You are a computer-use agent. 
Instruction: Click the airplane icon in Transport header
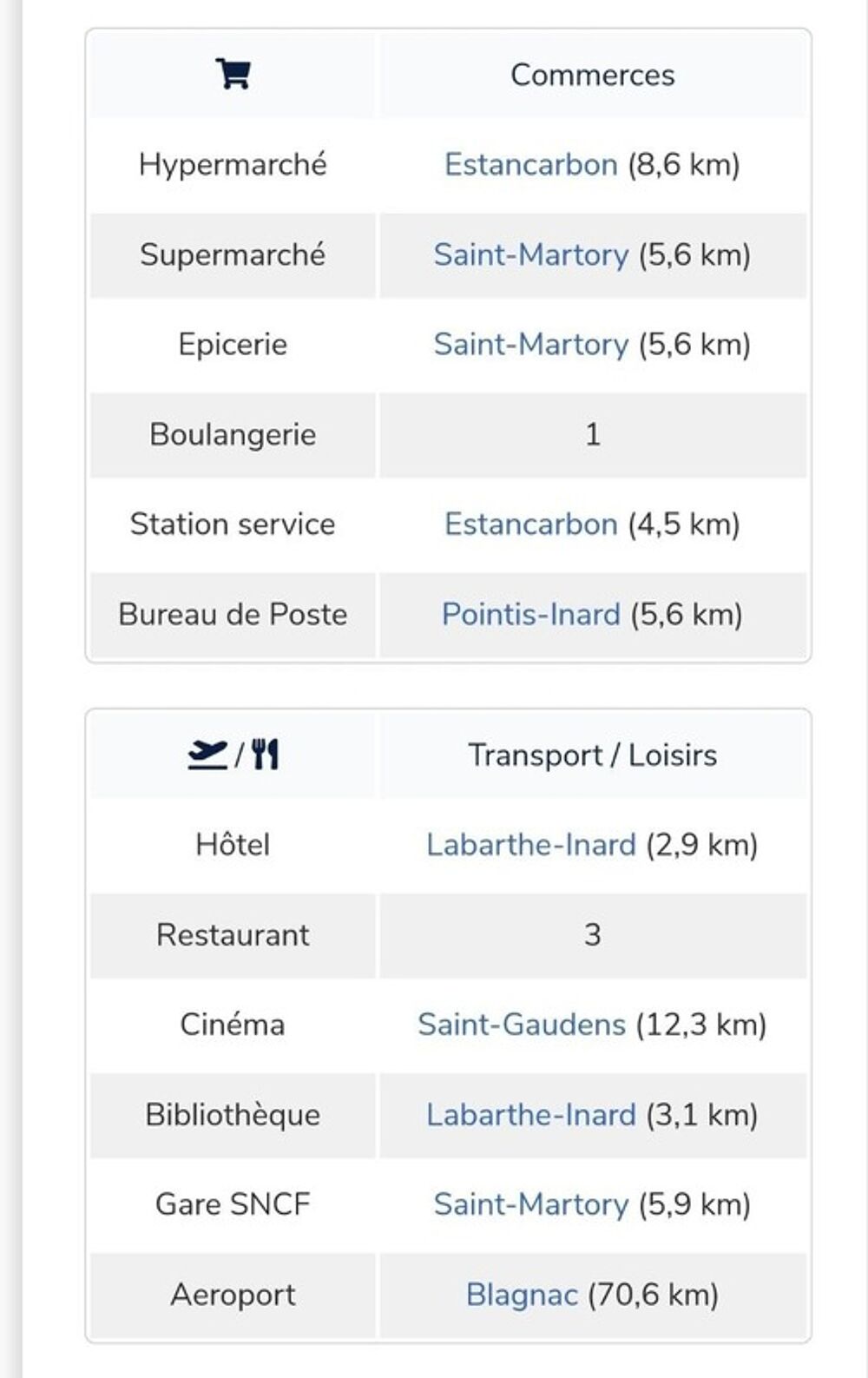coord(208,755)
